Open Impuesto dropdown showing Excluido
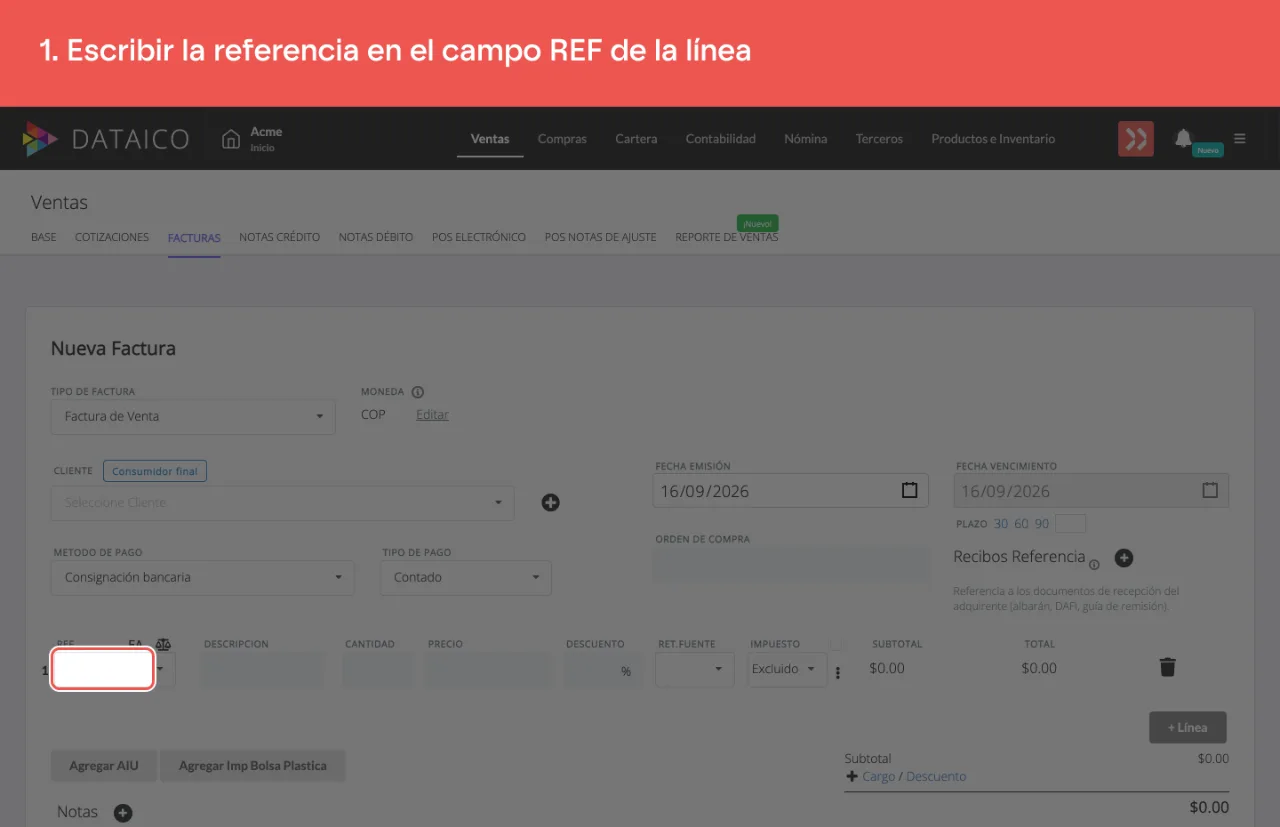The height and width of the screenshot is (827, 1280). tap(787, 669)
